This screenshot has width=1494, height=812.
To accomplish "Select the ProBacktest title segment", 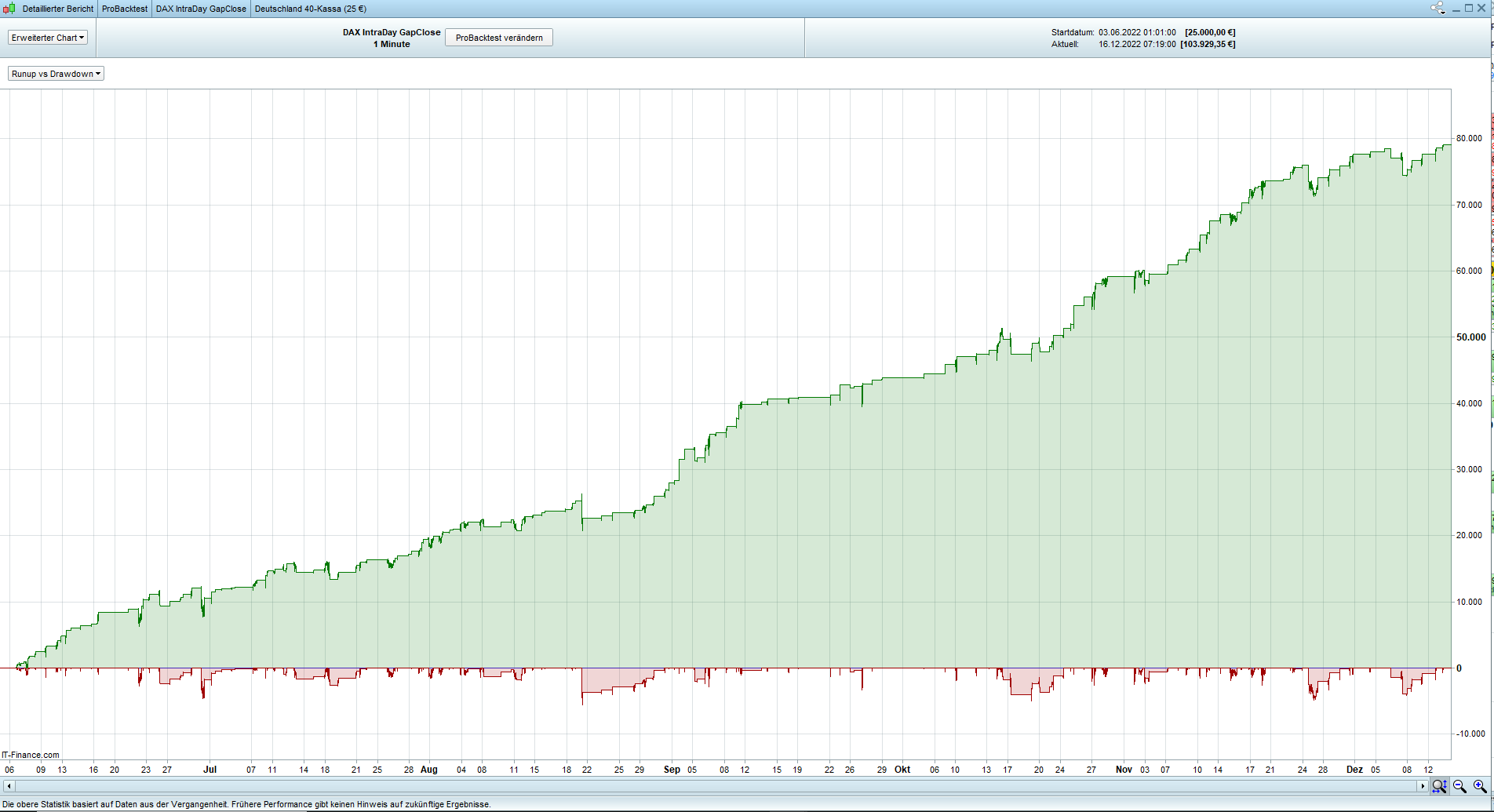I will click(124, 9).
